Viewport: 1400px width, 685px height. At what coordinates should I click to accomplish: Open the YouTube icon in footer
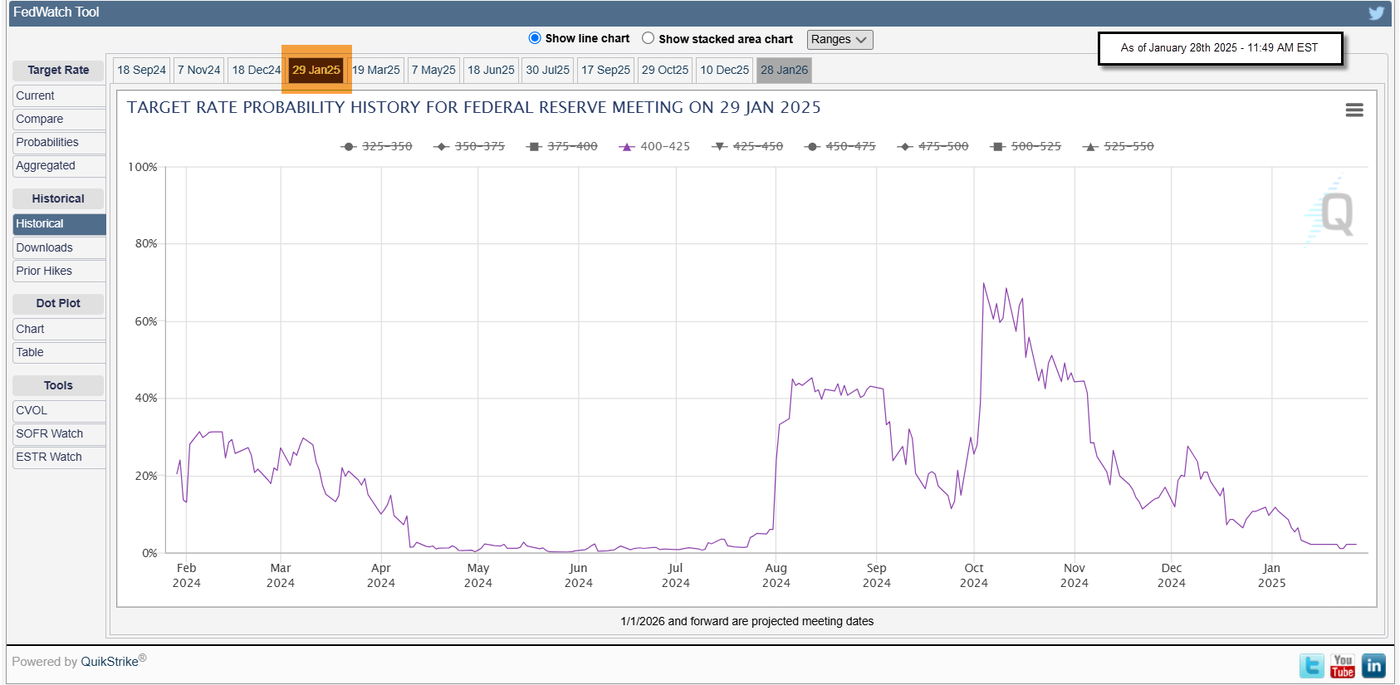(1343, 665)
